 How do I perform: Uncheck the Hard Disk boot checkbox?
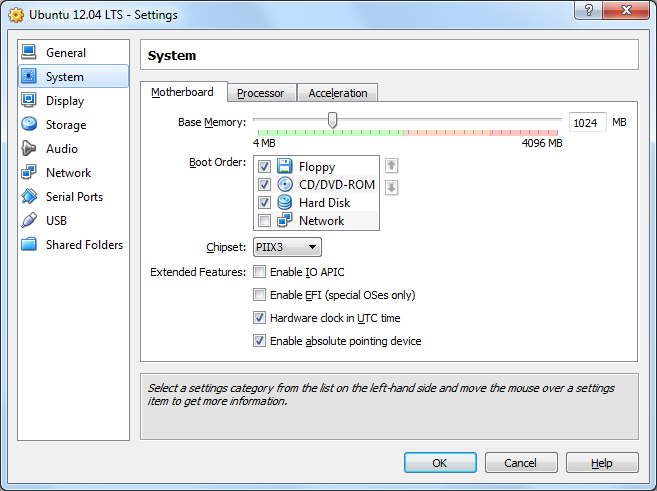[x=264, y=202]
